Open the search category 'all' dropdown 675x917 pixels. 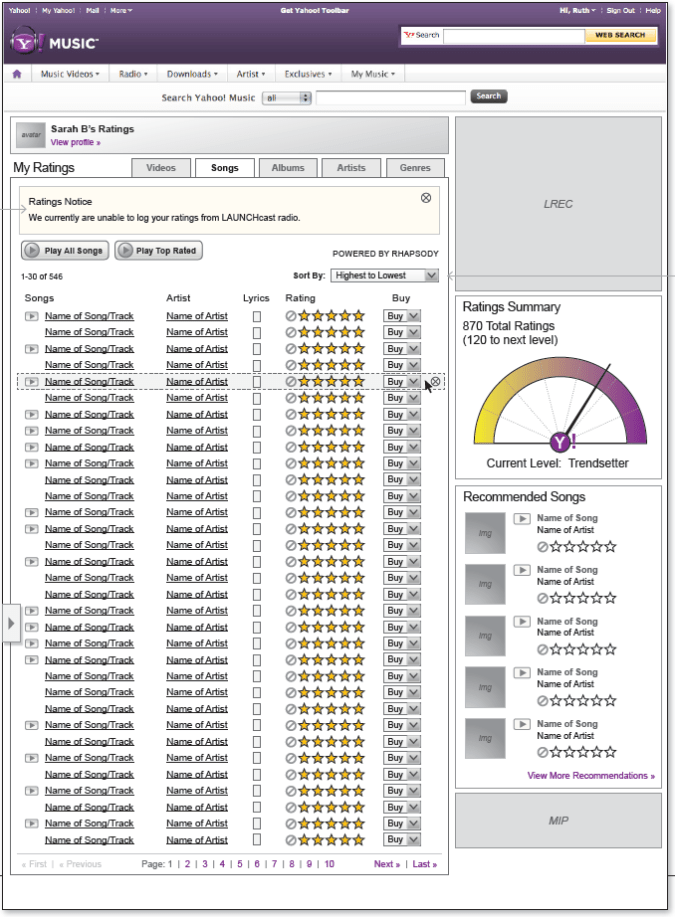(287, 97)
